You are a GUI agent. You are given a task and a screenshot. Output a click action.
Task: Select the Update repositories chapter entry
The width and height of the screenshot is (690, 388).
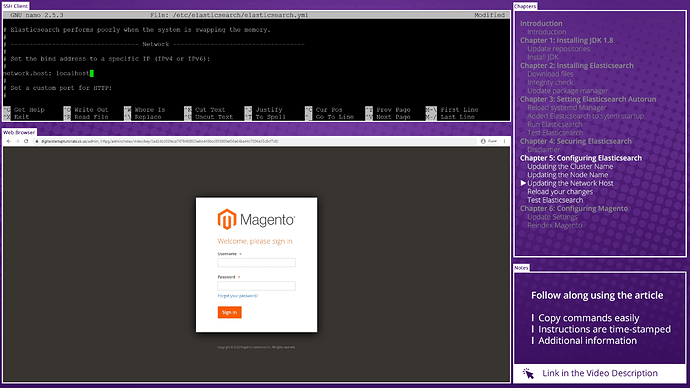[558, 49]
